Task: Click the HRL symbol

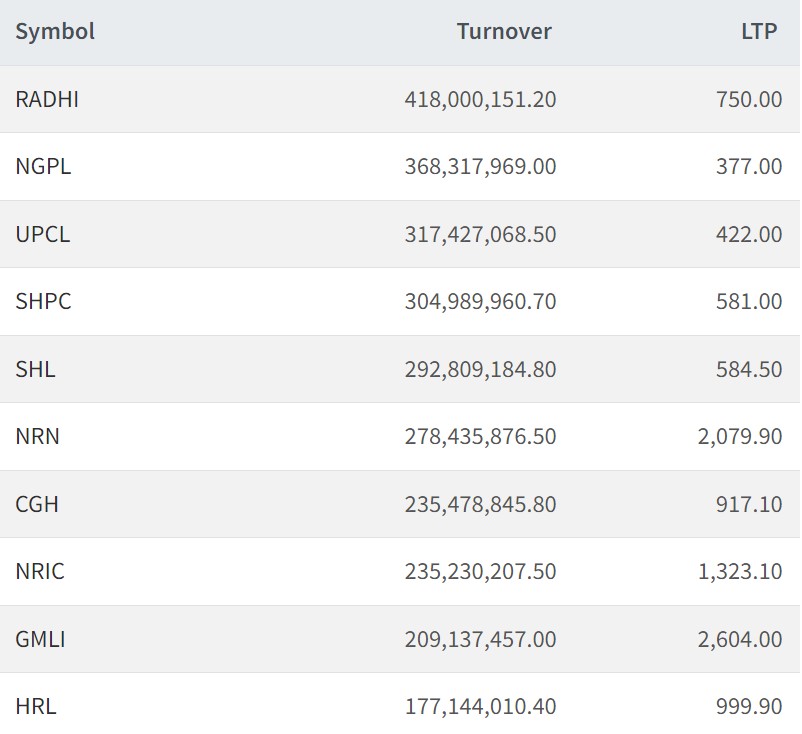Action: (36, 707)
